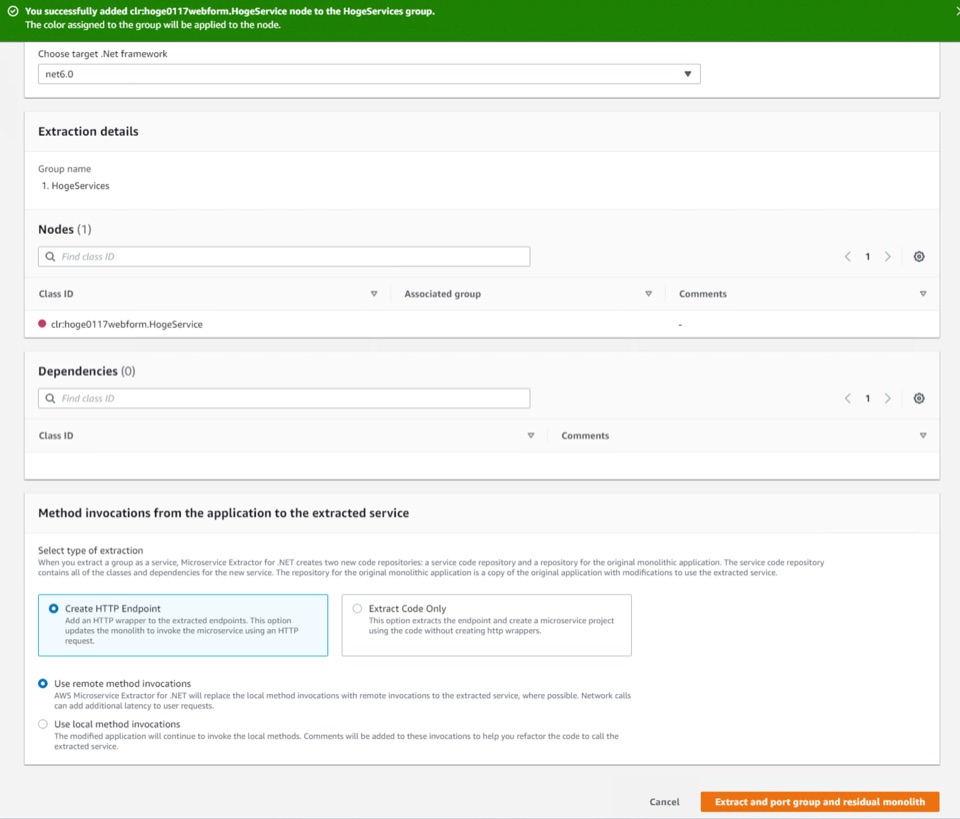This screenshot has width=960, height=819.
Task: Open Dependencies table settings gear
Action: [x=918, y=398]
